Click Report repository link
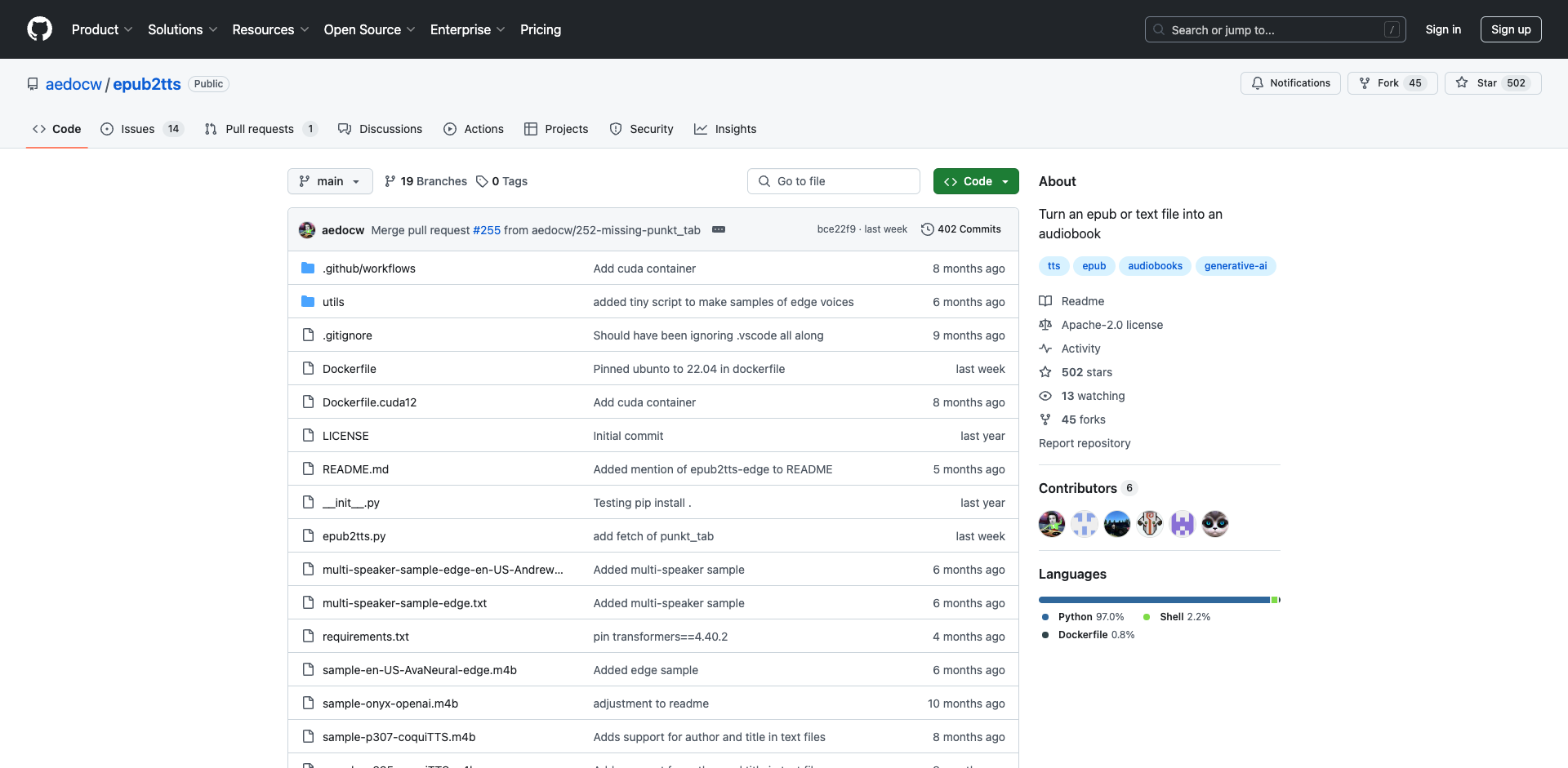The width and height of the screenshot is (1568, 768). pos(1085,443)
